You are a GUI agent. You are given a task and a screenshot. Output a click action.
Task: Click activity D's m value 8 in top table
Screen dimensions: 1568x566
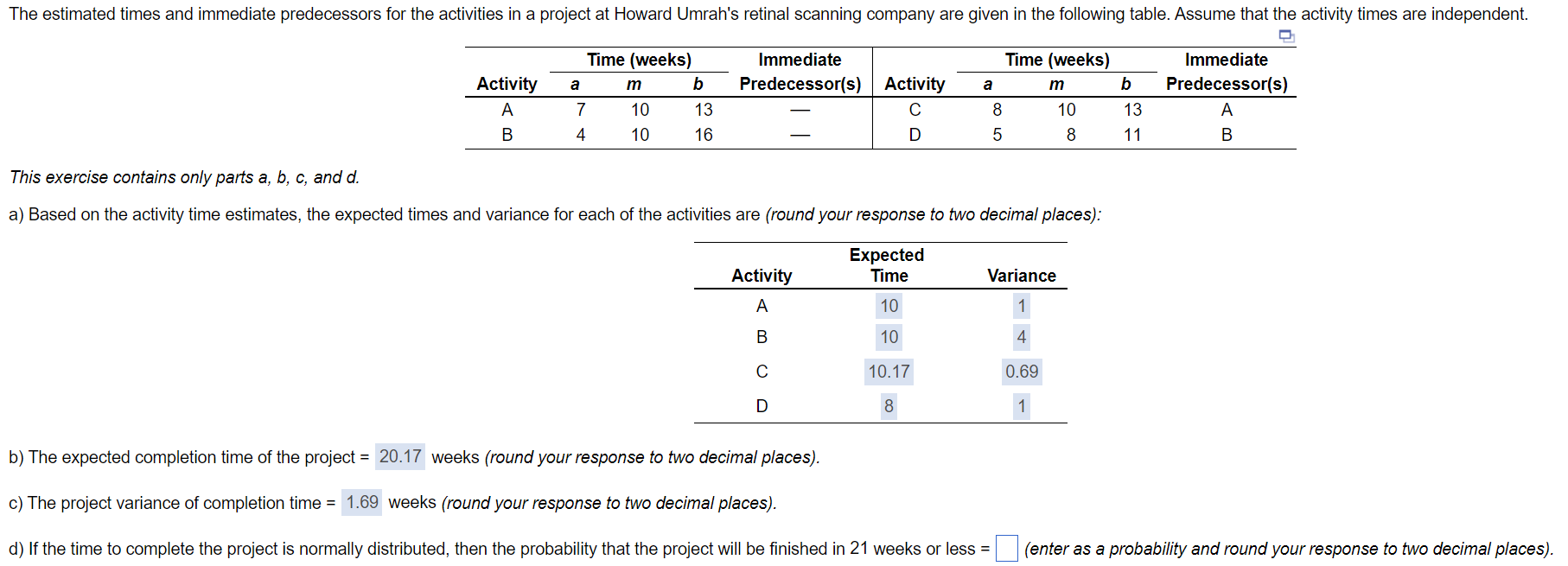tap(1071, 135)
